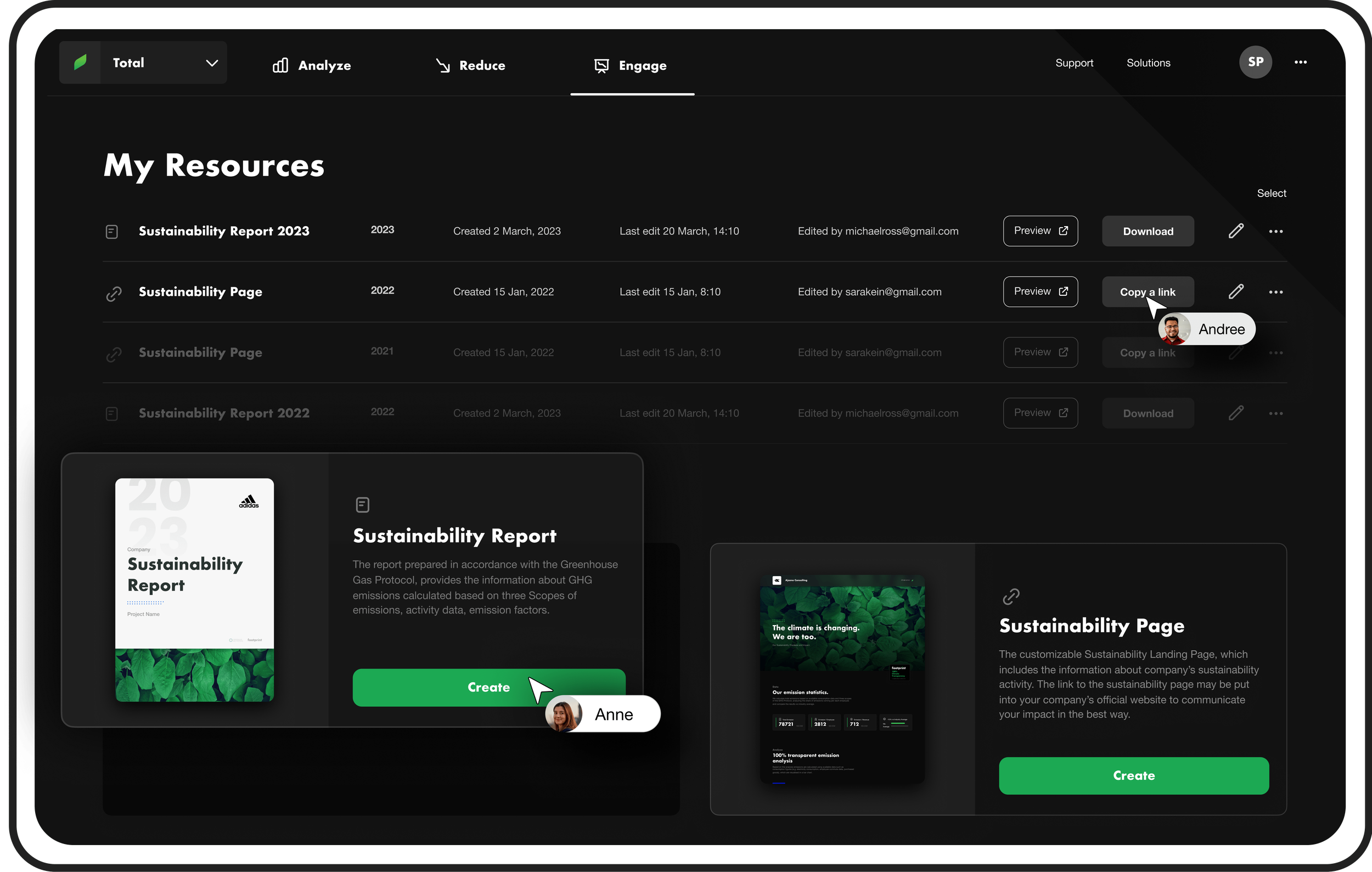Open the top bar more options menu
This screenshot has height=872, width=1372.
point(1300,62)
